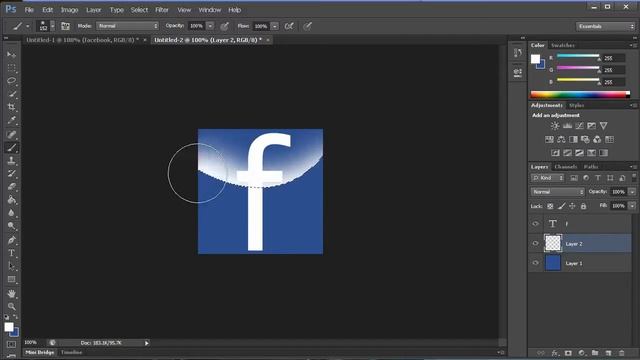Image resolution: width=640 pixels, height=360 pixels.
Task: Open the layer blend mode dropdown
Action: pyautogui.click(x=558, y=192)
